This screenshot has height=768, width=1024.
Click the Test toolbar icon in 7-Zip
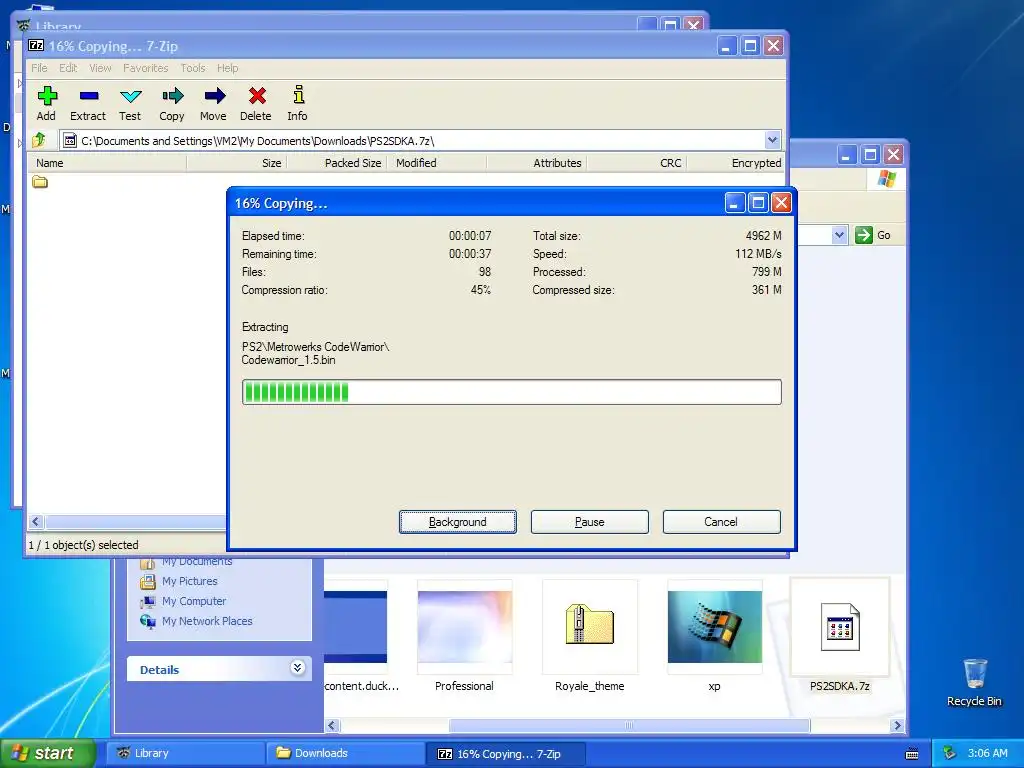tap(130, 103)
